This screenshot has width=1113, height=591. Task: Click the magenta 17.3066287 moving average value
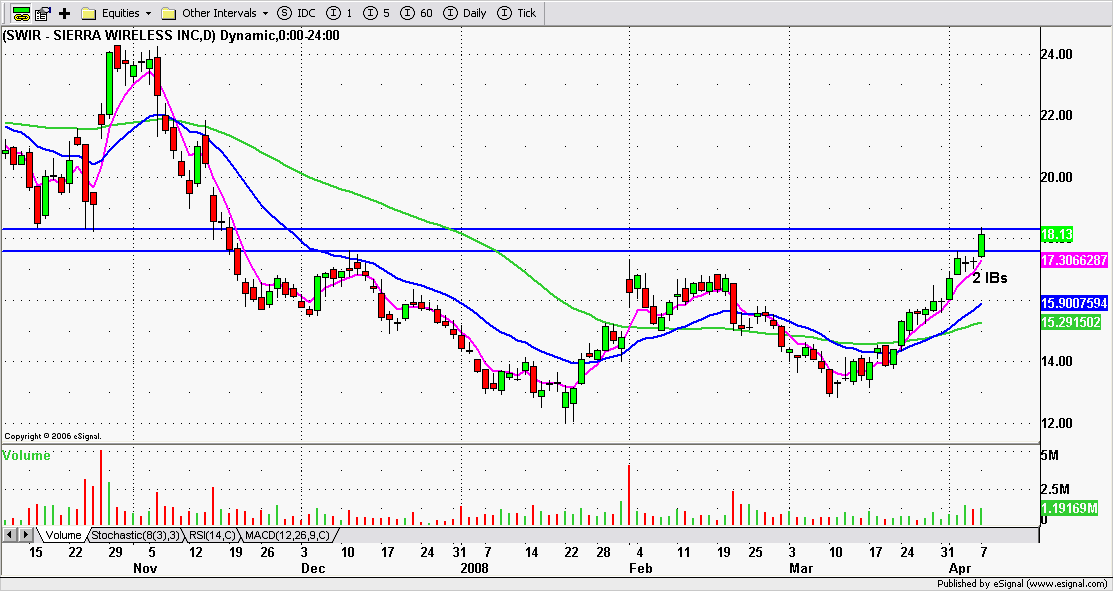[x=1074, y=261]
